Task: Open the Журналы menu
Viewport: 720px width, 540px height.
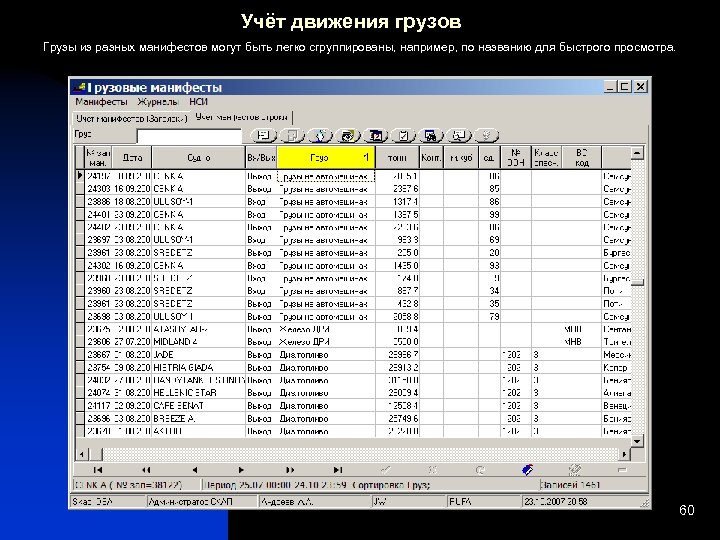Action: point(158,102)
